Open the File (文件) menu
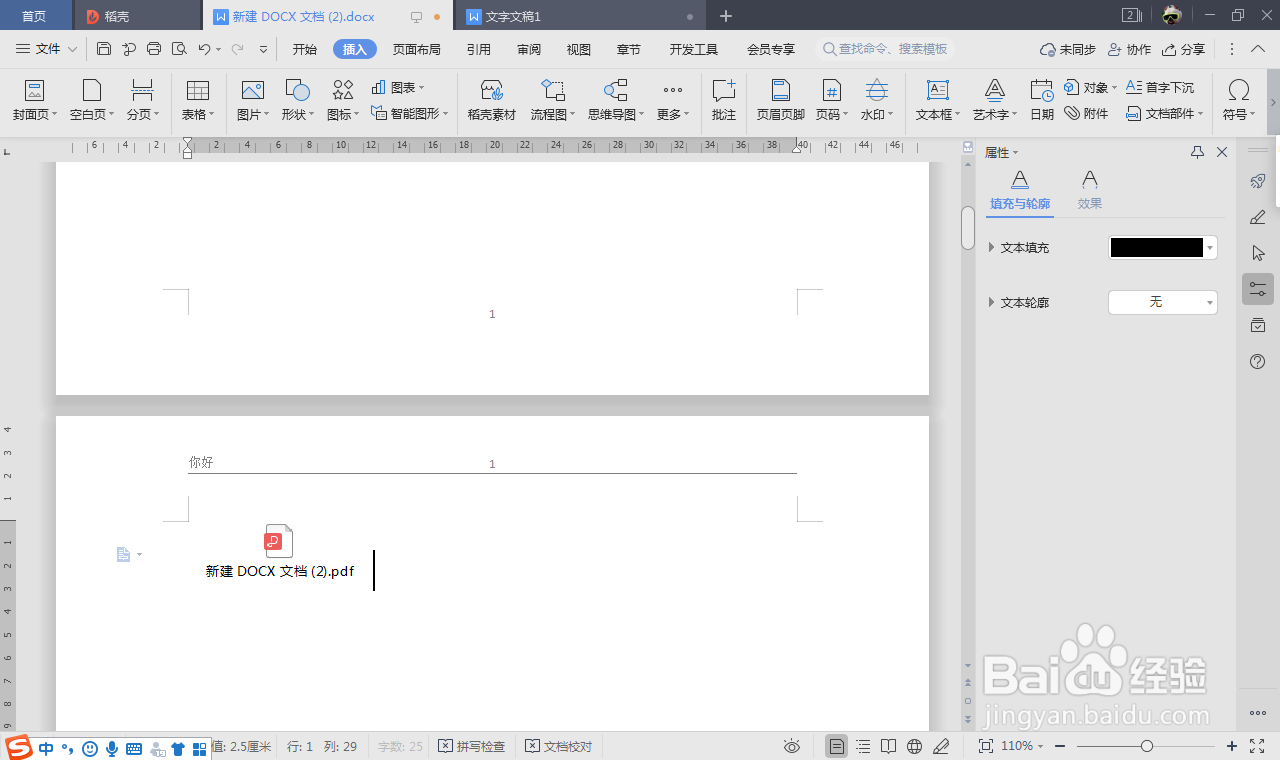 (47, 49)
